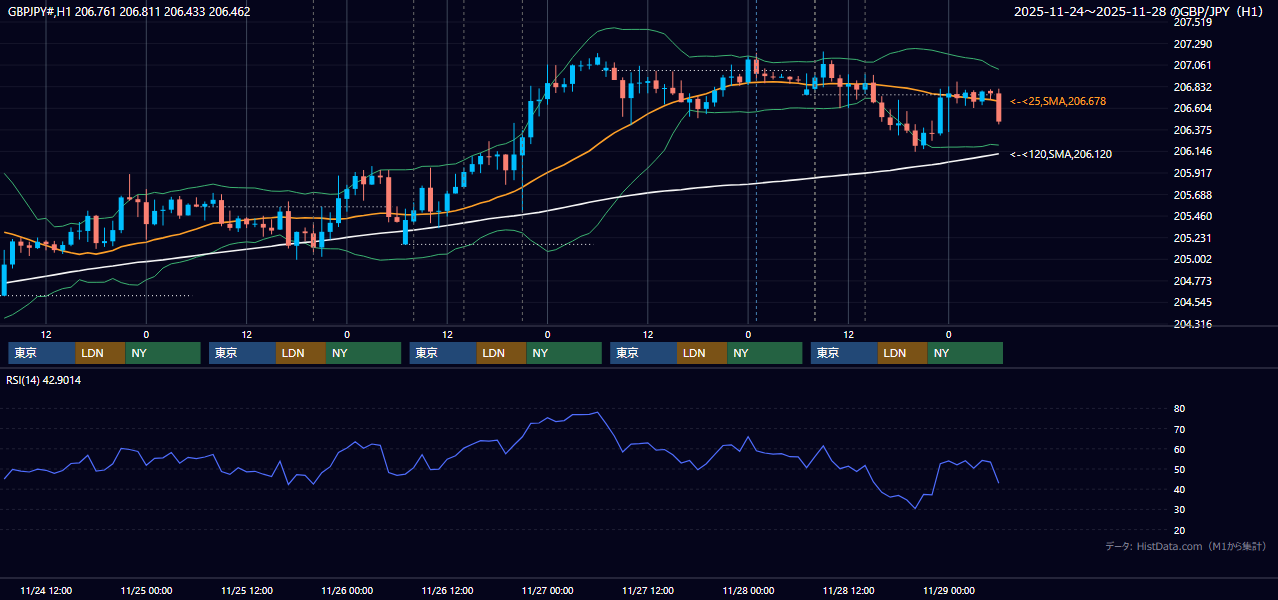The height and width of the screenshot is (600, 1278).
Task: Click RSI scale value 50
Action: (1179, 469)
